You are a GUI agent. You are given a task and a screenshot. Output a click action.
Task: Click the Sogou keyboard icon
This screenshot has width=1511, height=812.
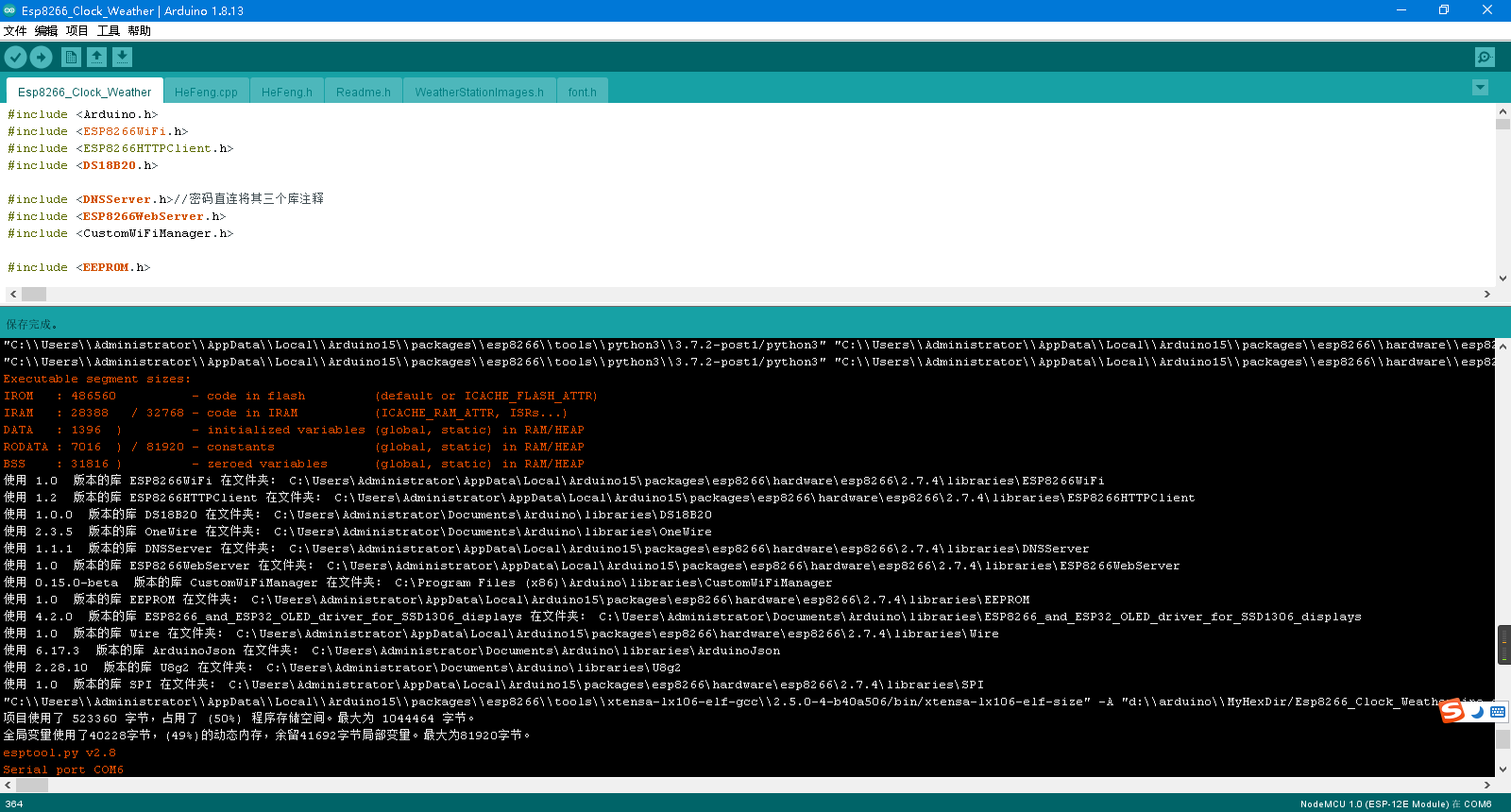tap(1498, 712)
